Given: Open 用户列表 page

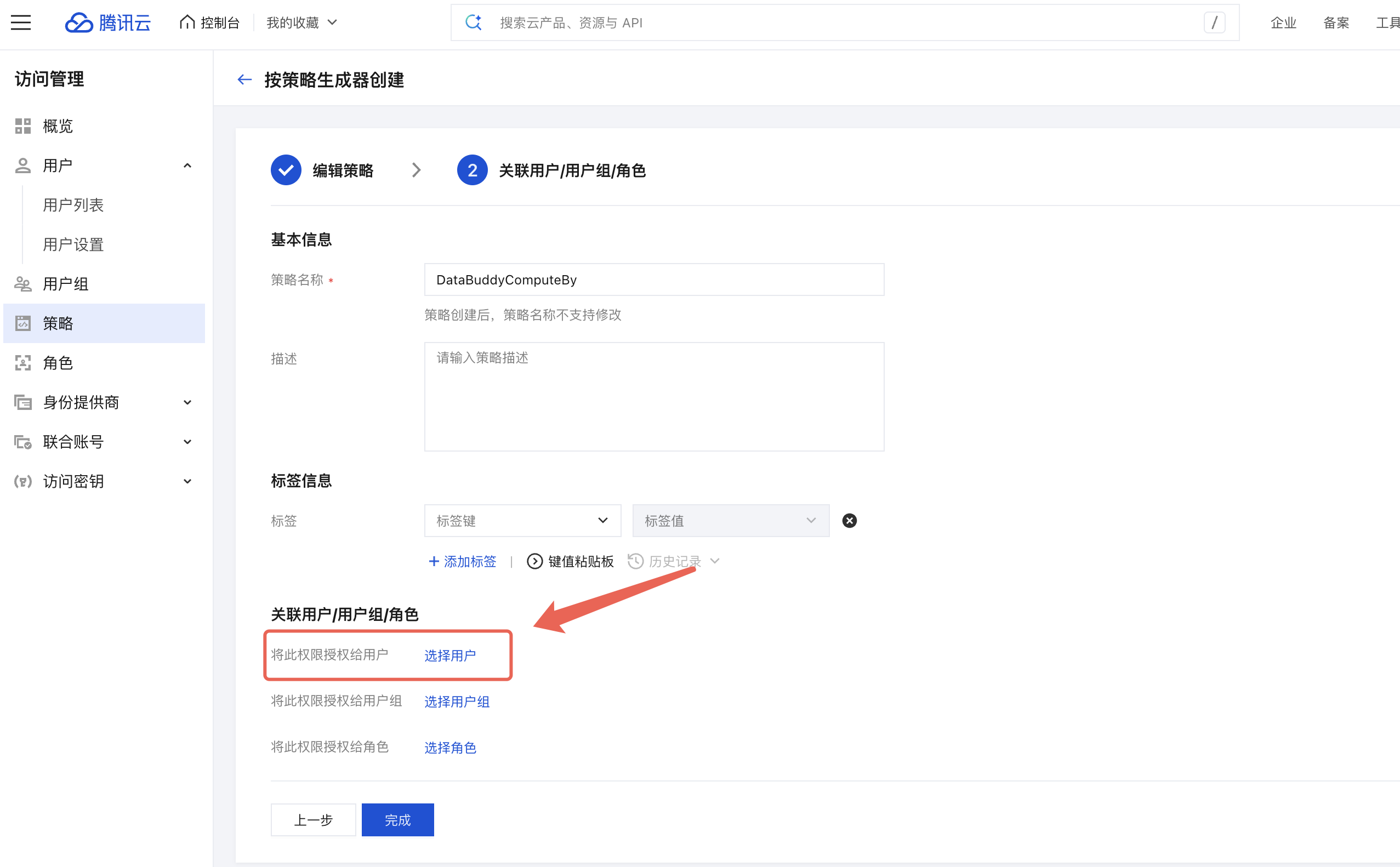Looking at the screenshot, I should tap(73, 205).
